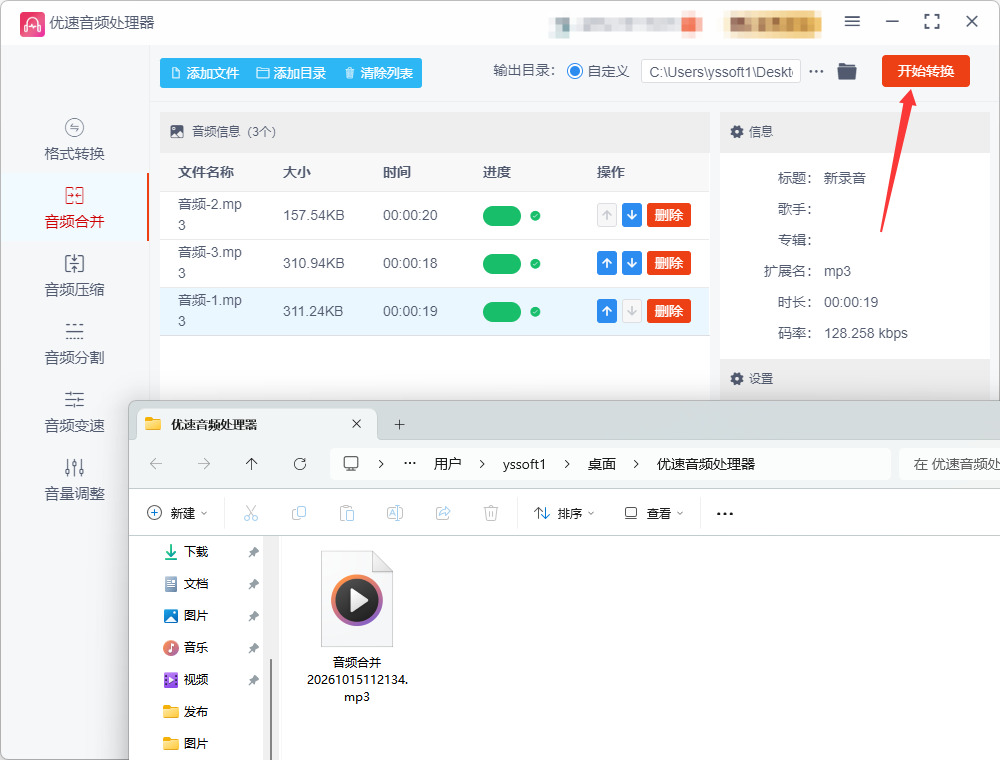Expand breadcrumb chevron after 用户
This screenshot has height=760, width=1000.
pos(482,464)
